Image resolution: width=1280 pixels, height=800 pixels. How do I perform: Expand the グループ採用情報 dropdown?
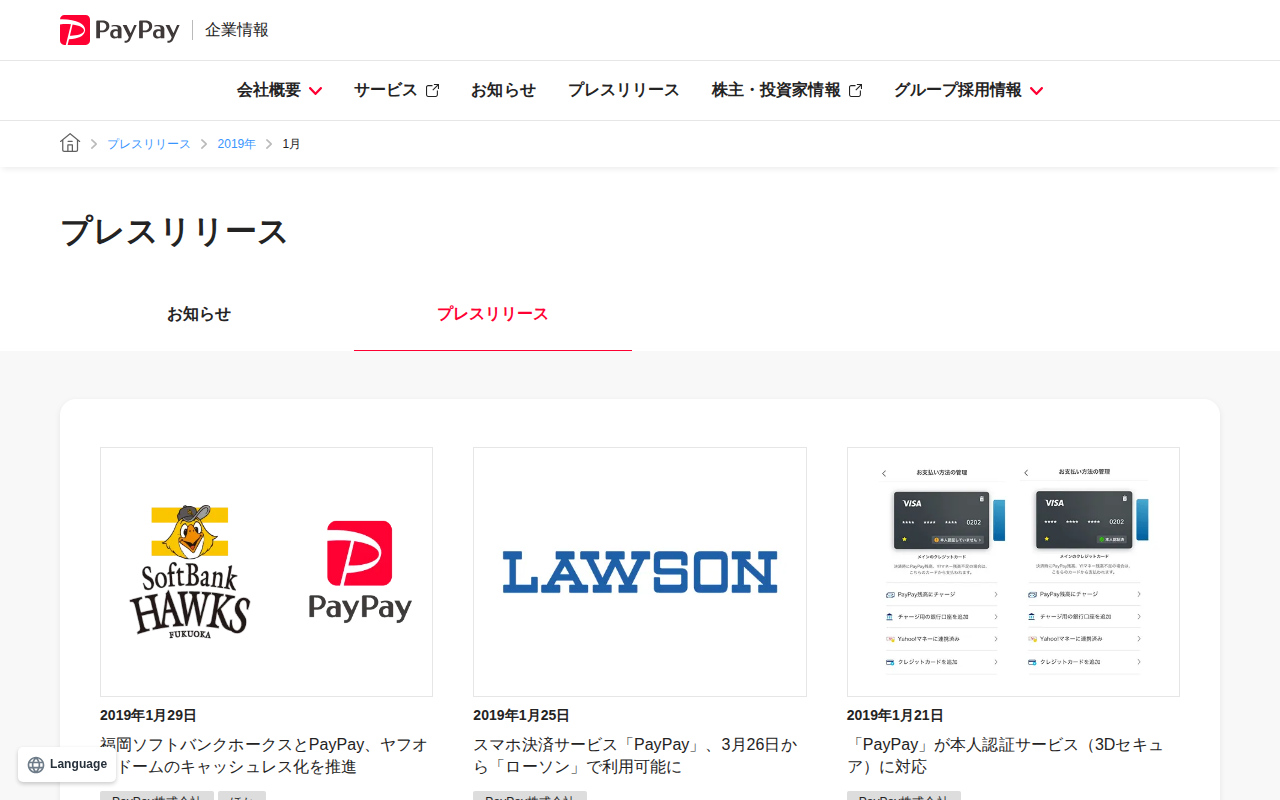click(968, 90)
